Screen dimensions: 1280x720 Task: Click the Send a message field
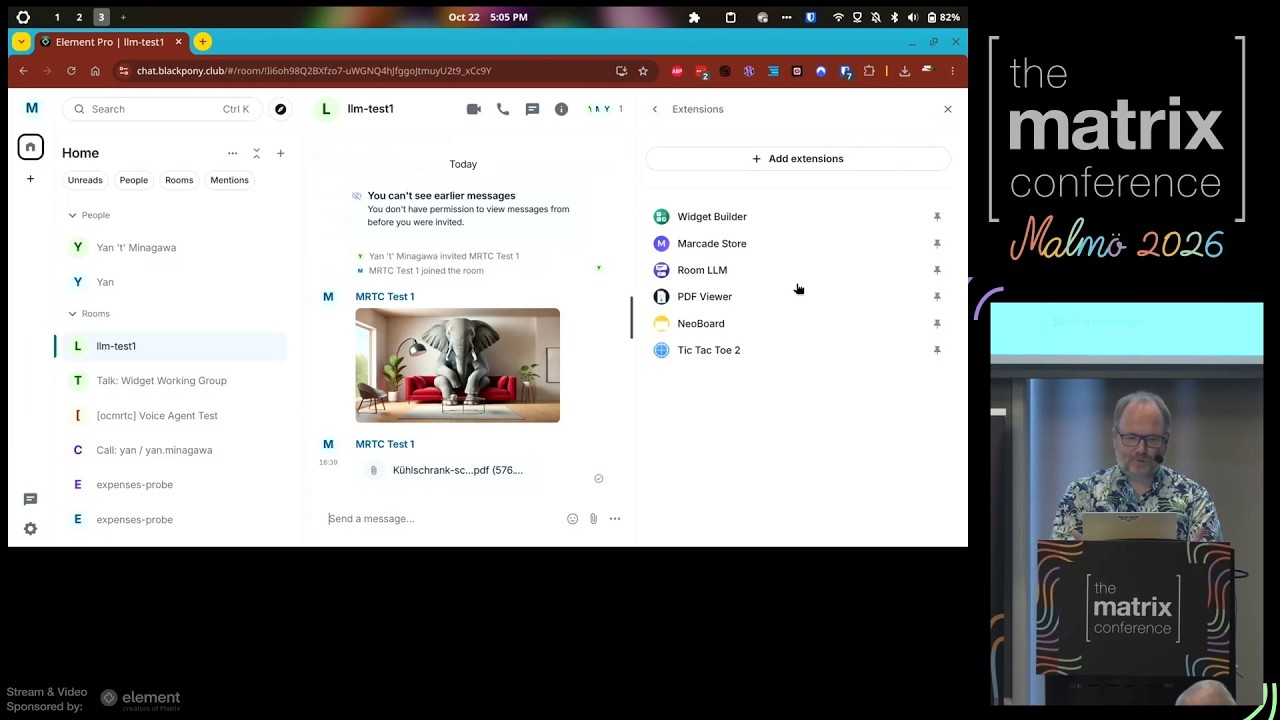pyautogui.click(x=444, y=519)
